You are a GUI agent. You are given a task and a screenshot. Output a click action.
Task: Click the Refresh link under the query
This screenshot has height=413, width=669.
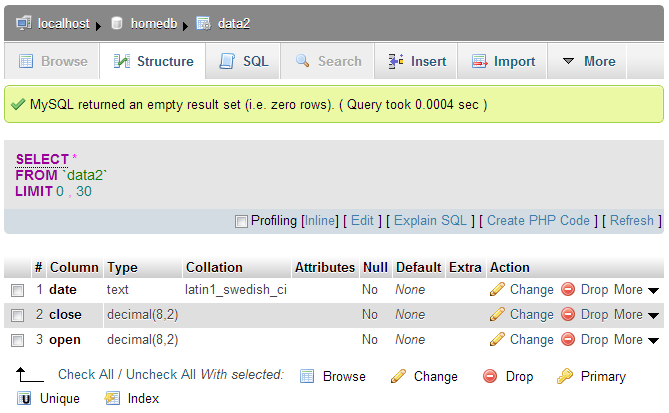[x=631, y=220]
